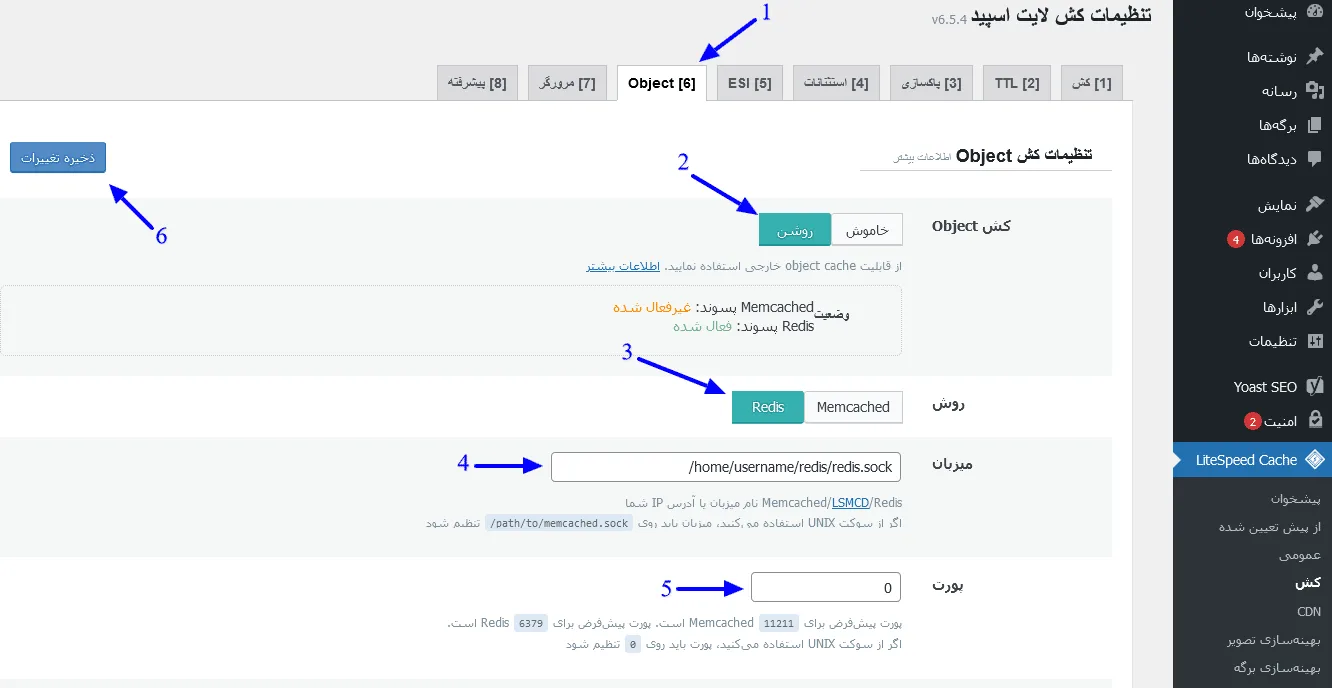
Task: Switch to the ESI [5] tab
Action: (x=749, y=83)
